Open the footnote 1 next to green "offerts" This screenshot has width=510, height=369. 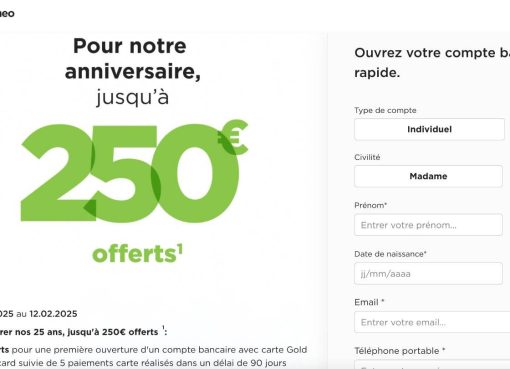click(180, 248)
